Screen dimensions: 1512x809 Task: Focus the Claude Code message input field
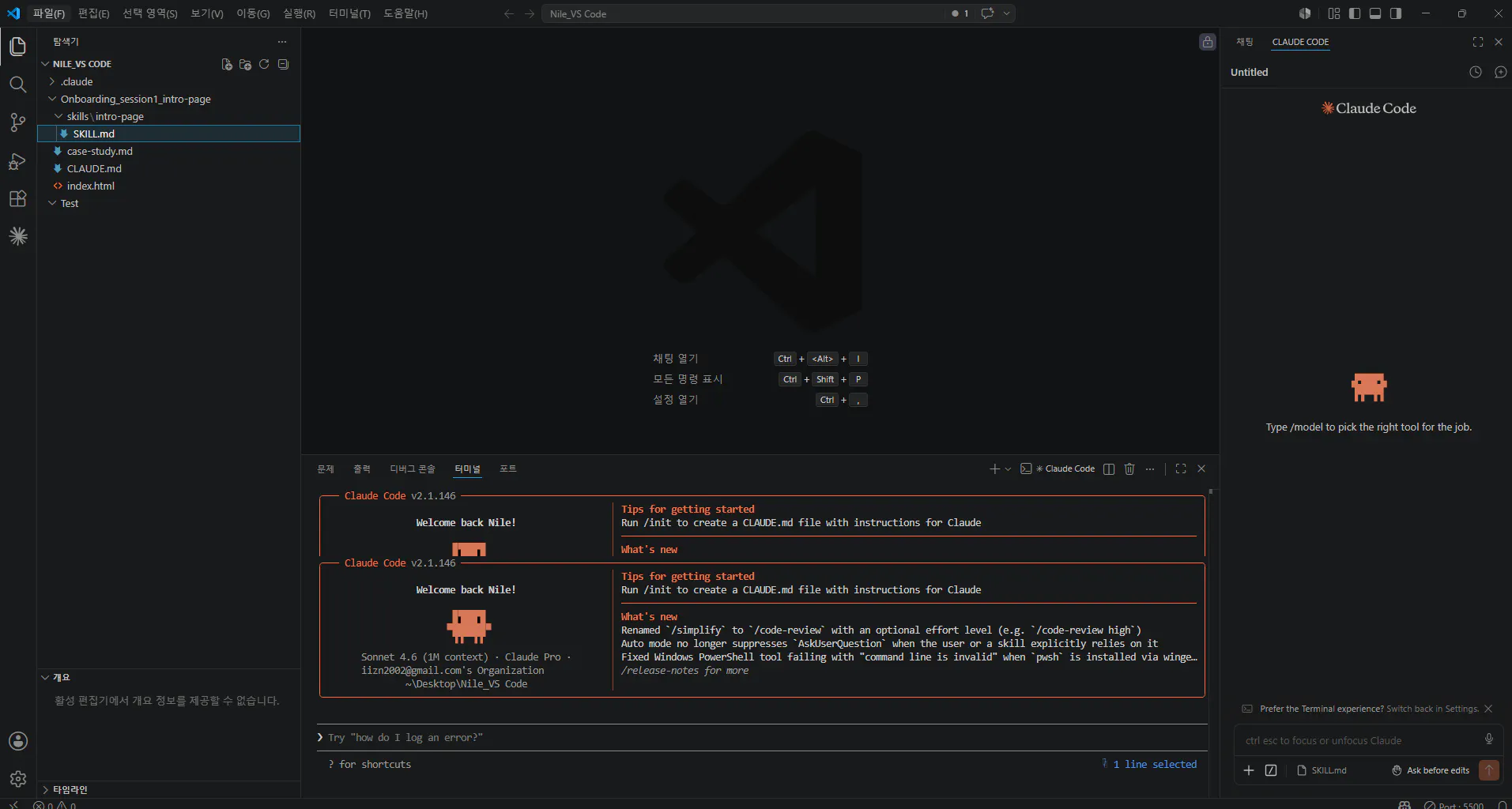1357,740
